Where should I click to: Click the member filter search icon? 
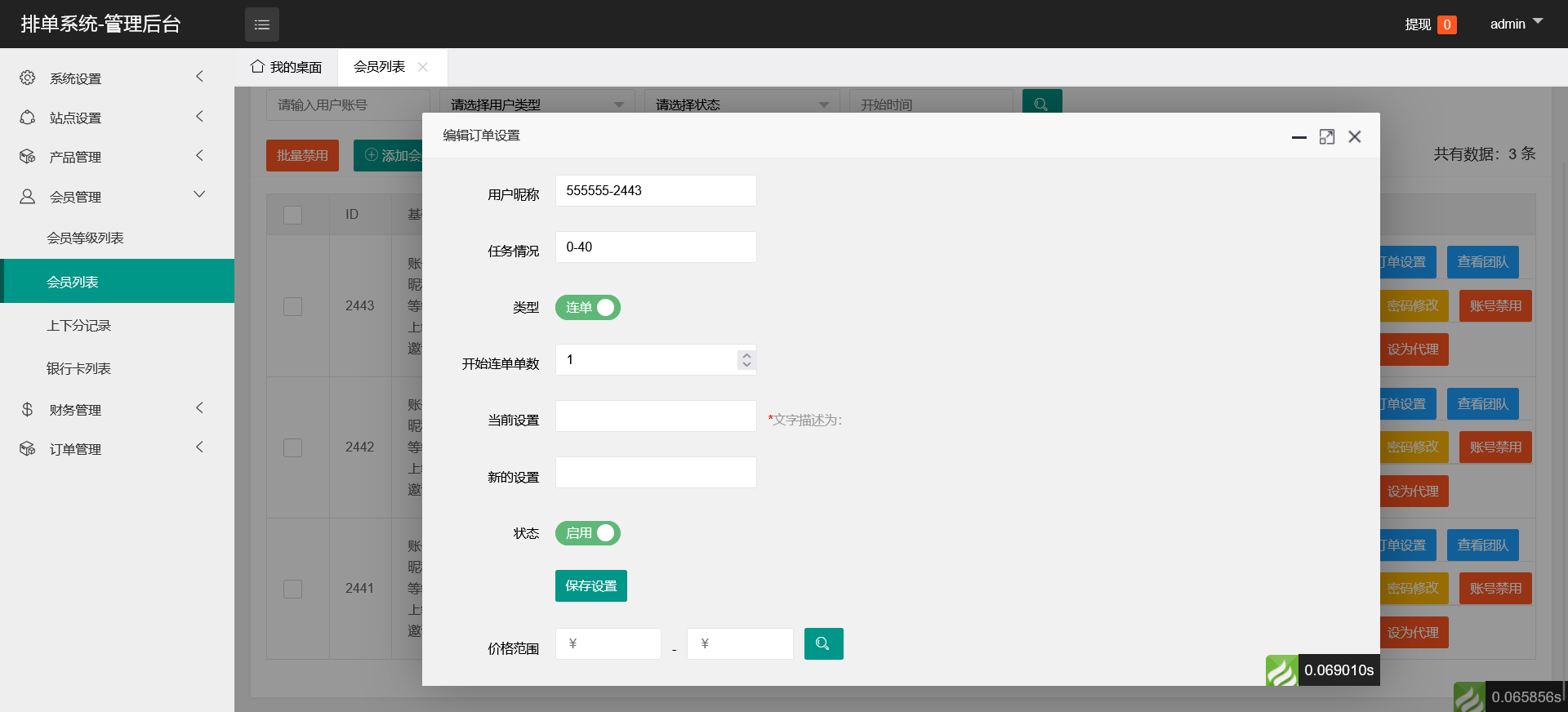click(x=1041, y=104)
